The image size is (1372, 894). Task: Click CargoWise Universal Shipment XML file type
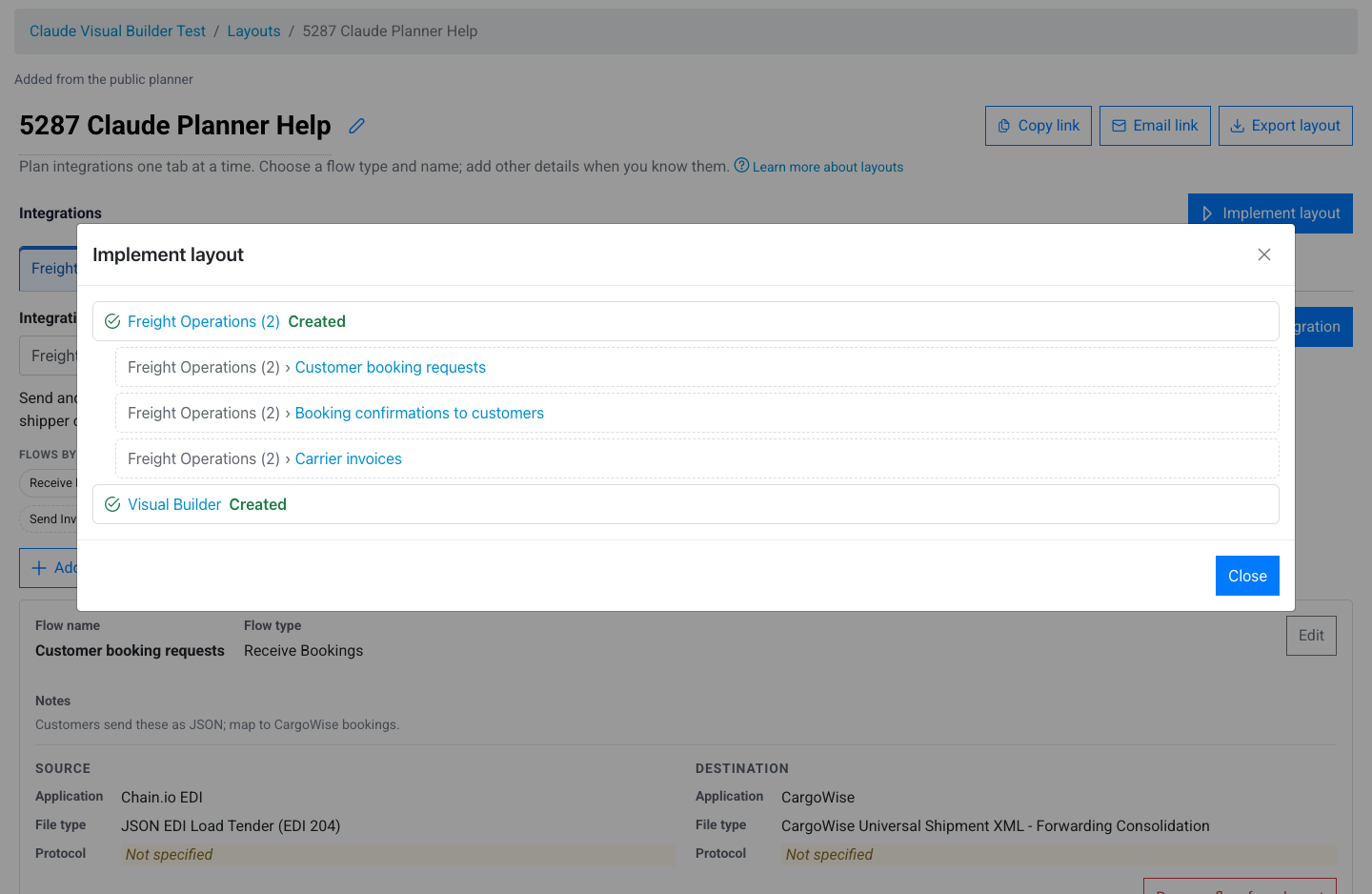(996, 826)
